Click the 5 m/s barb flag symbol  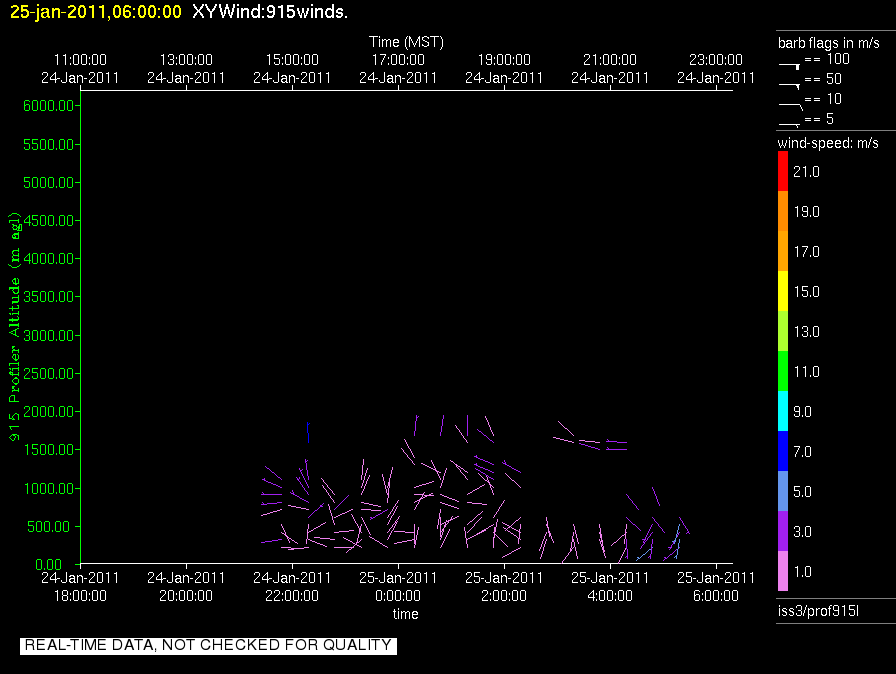tap(789, 124)
